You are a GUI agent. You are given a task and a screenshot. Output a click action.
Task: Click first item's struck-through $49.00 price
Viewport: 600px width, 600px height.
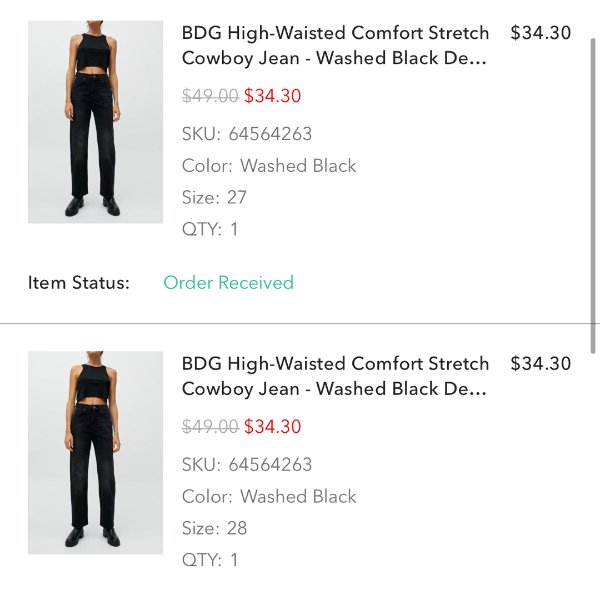point(210,96)
